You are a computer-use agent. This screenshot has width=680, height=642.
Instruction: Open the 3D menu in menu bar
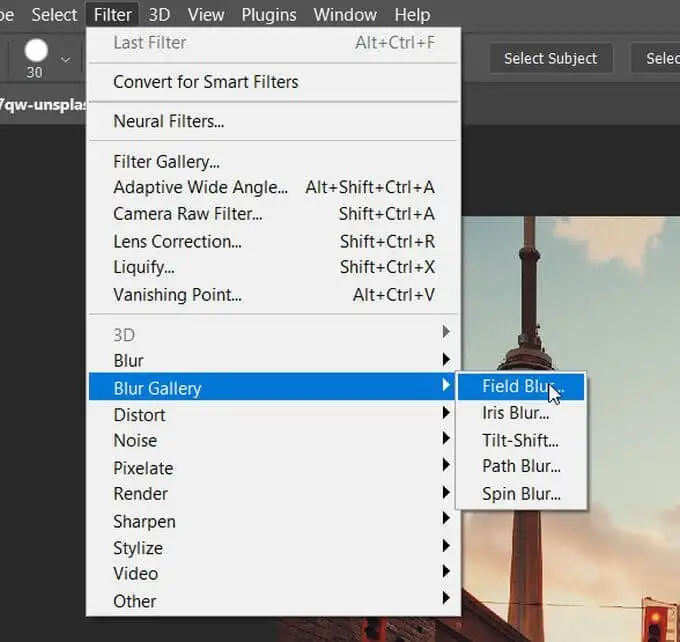click(x=159, y=15)
